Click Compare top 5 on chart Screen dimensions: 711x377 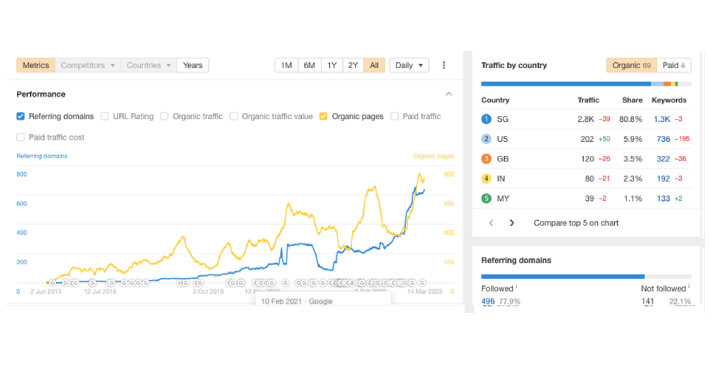click(576, 223)
